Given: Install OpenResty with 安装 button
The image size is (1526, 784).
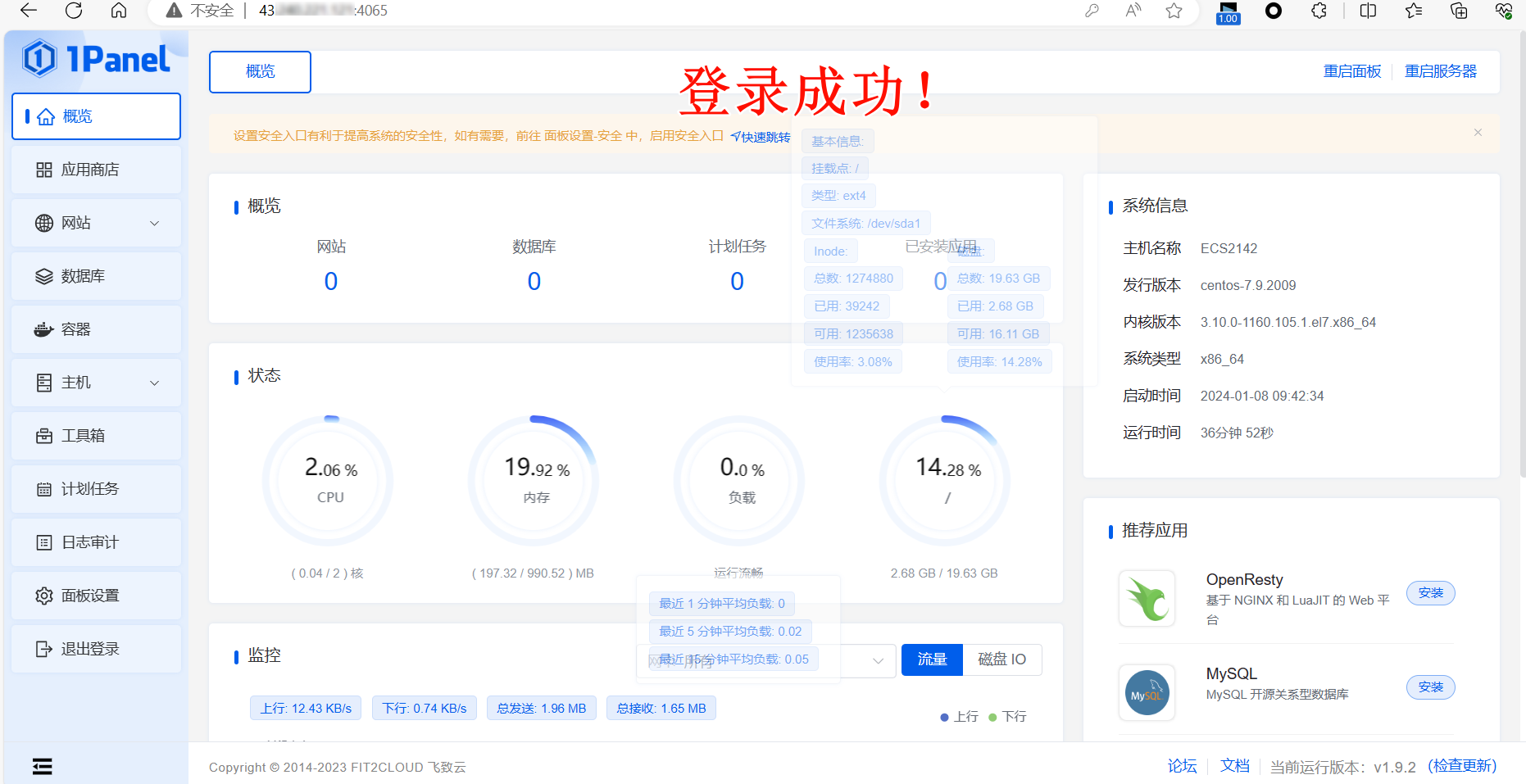Looking at the screenshot, I should point(1431,592).
